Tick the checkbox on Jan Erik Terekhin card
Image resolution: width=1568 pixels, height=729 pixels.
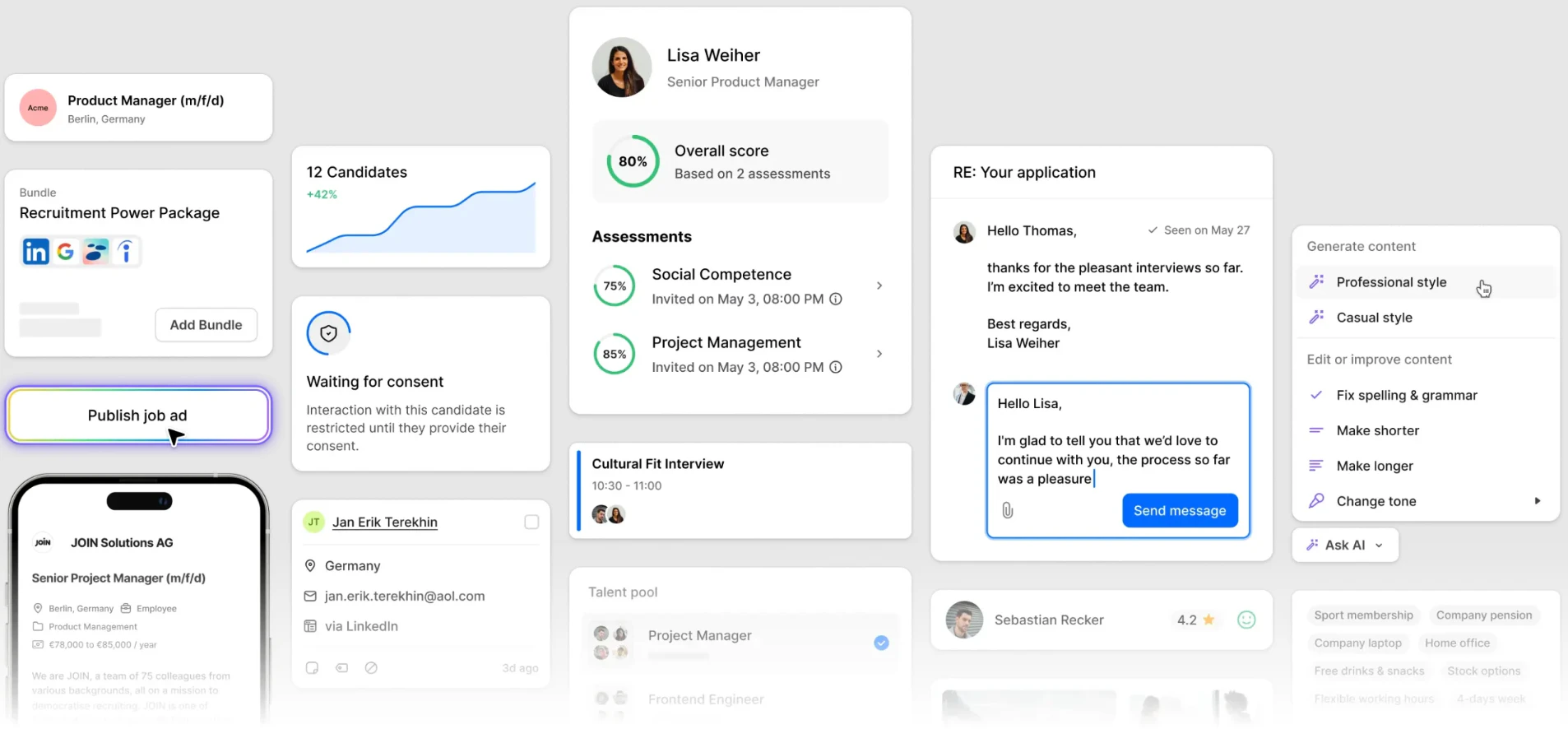(531, 522)
